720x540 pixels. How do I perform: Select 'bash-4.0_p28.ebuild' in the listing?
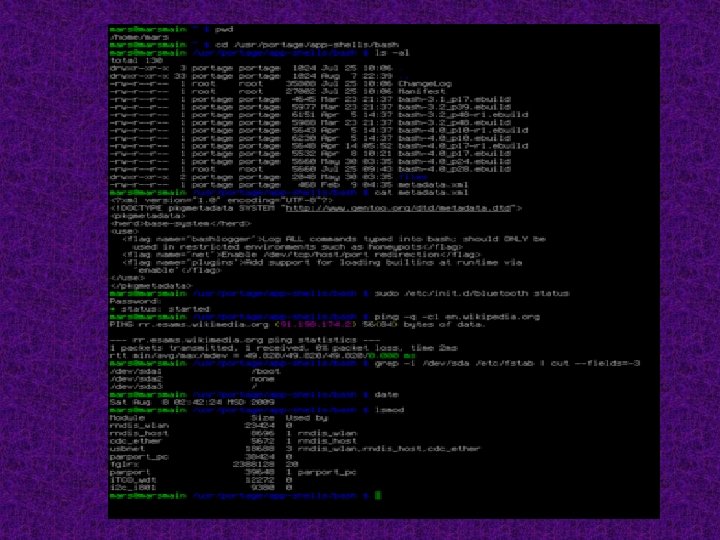(455, 169)
